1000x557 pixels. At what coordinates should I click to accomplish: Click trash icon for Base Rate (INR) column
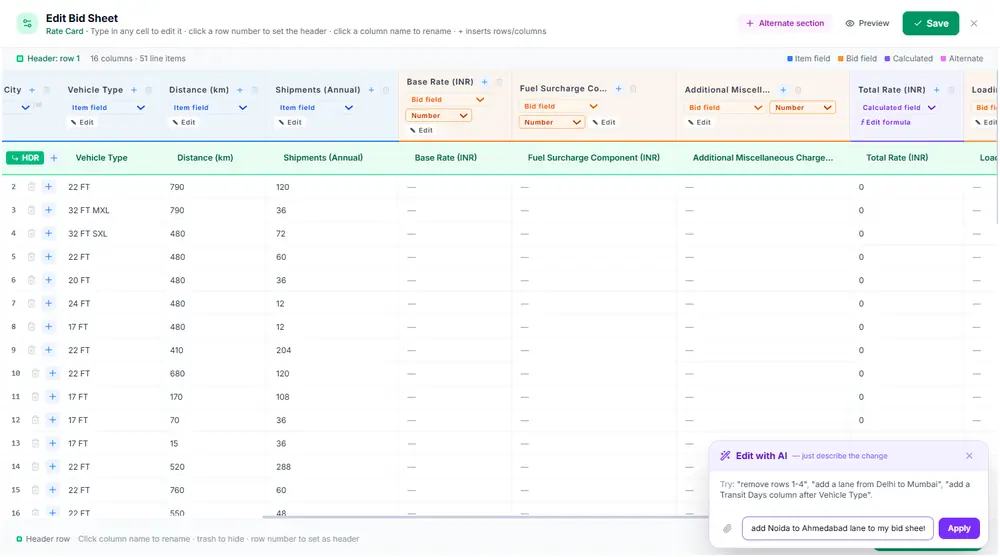tap(499, 82)
